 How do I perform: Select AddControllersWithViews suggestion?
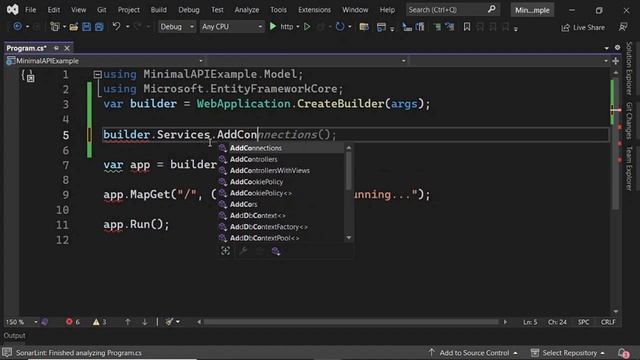click(281, 171)
